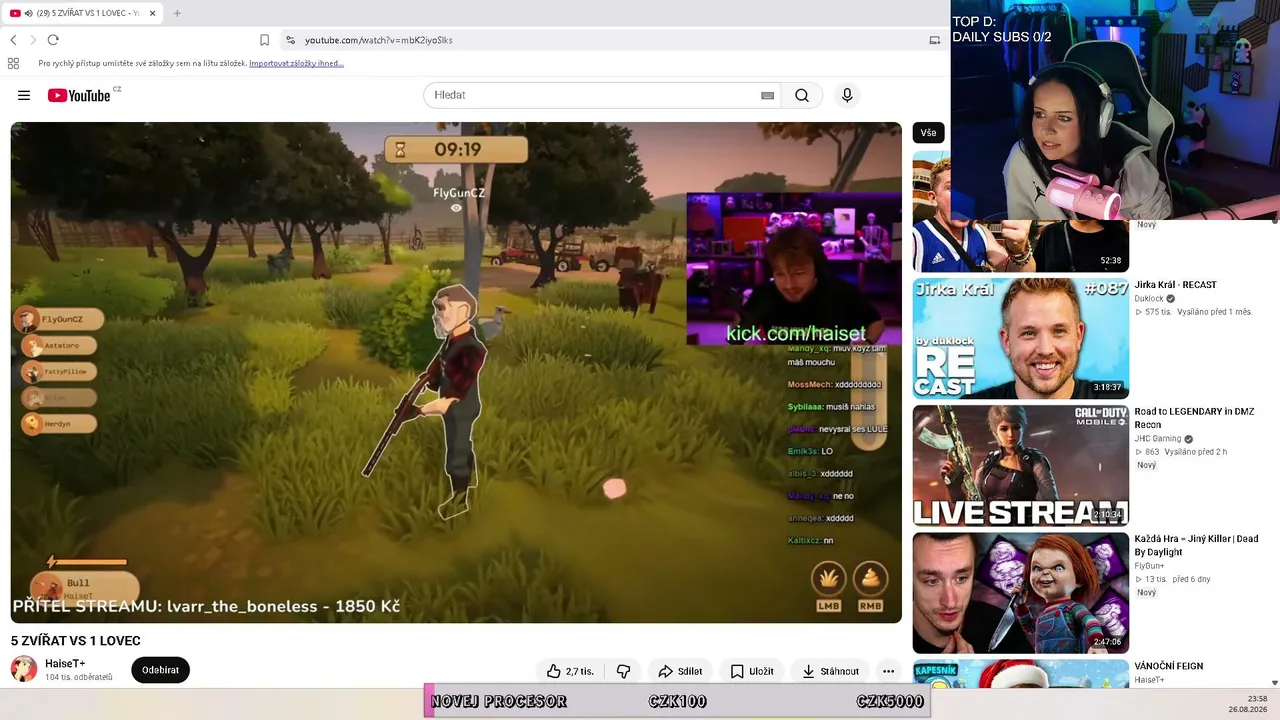Open a new browser tab
Image resolution: width=1280 pixels, height=720 pixels.
177,13
